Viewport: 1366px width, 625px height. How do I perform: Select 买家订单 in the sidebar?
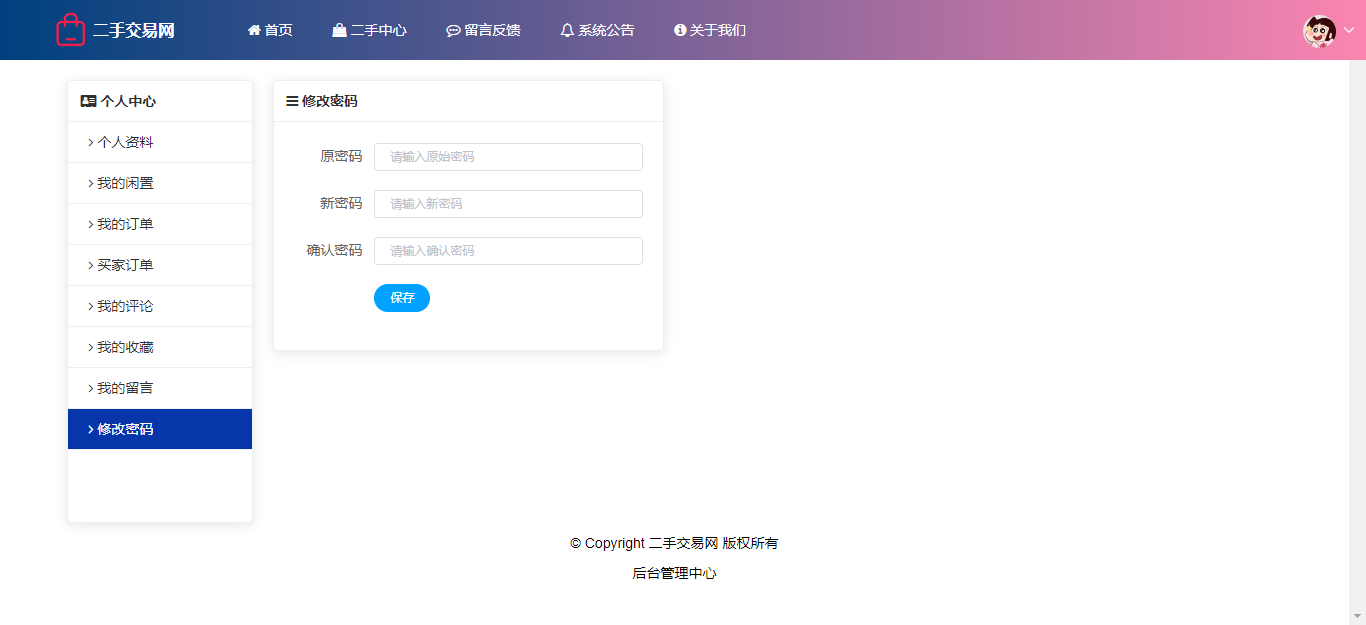click(x=160, y=265)
